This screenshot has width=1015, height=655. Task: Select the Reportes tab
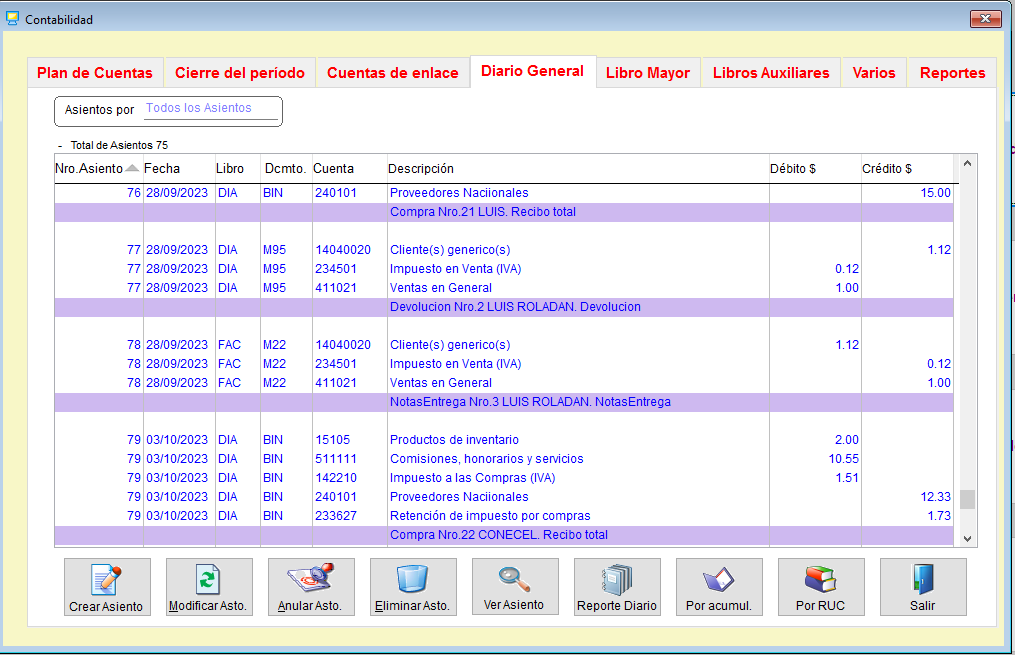click(x=952, y=72)
